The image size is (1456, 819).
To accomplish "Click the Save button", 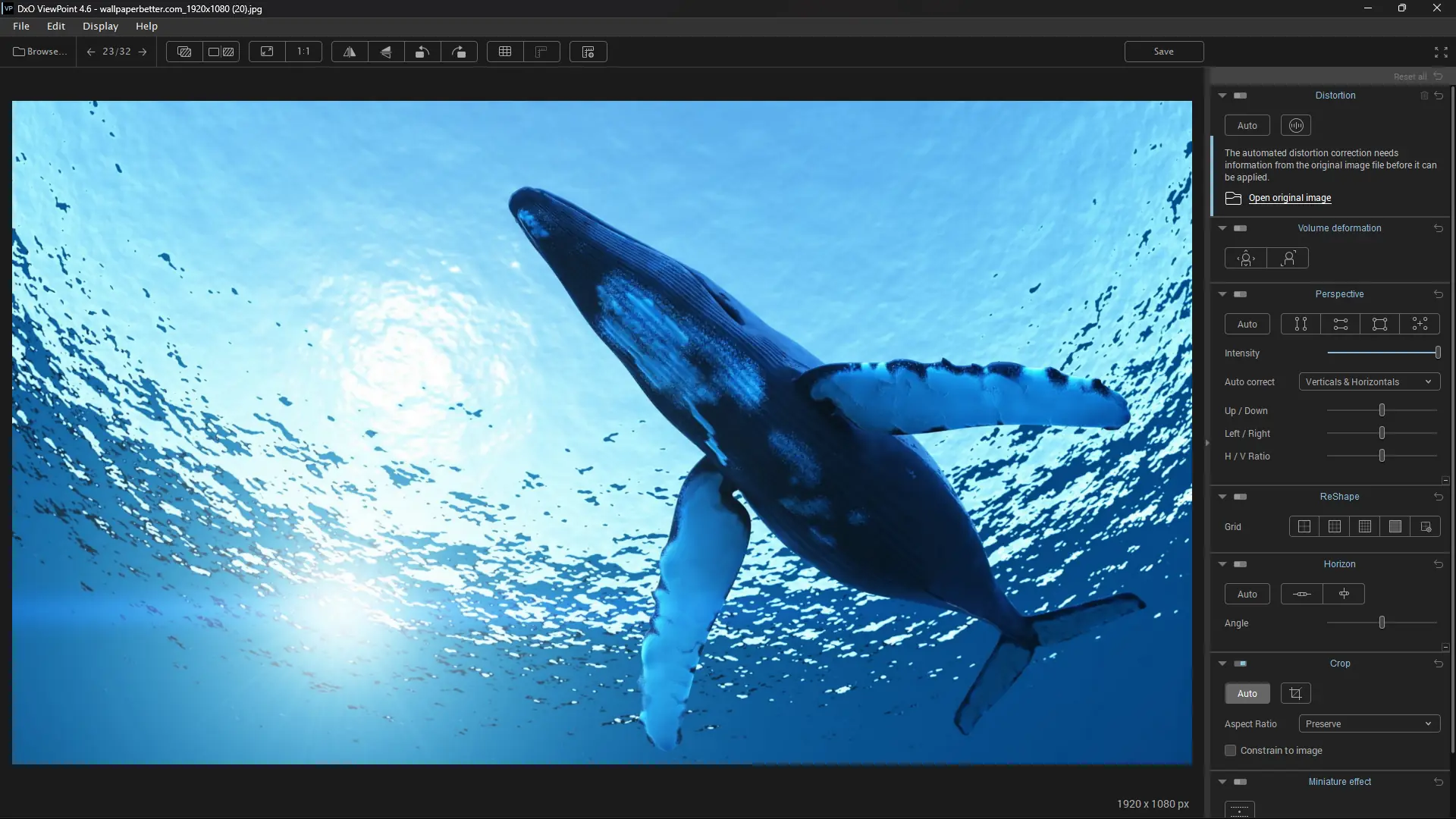I will click(1163, 52).
